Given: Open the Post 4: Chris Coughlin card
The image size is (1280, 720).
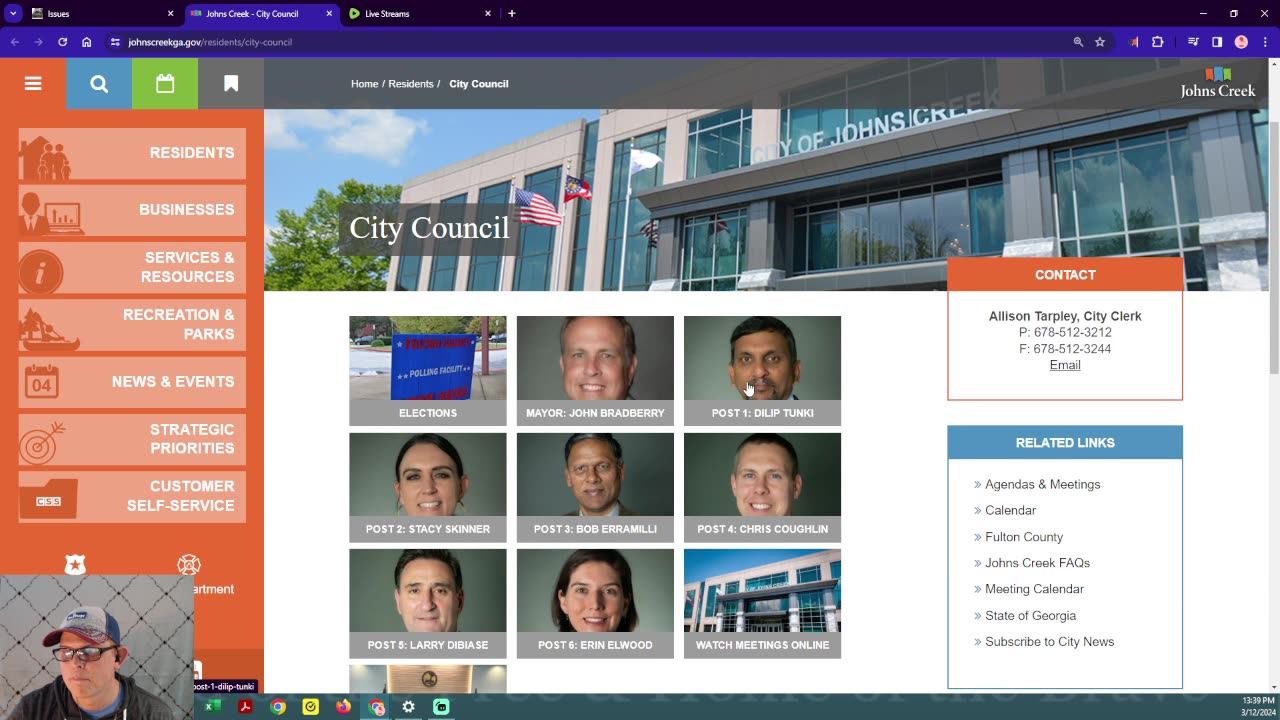Looking at the screenshot, I should point(762,487).
